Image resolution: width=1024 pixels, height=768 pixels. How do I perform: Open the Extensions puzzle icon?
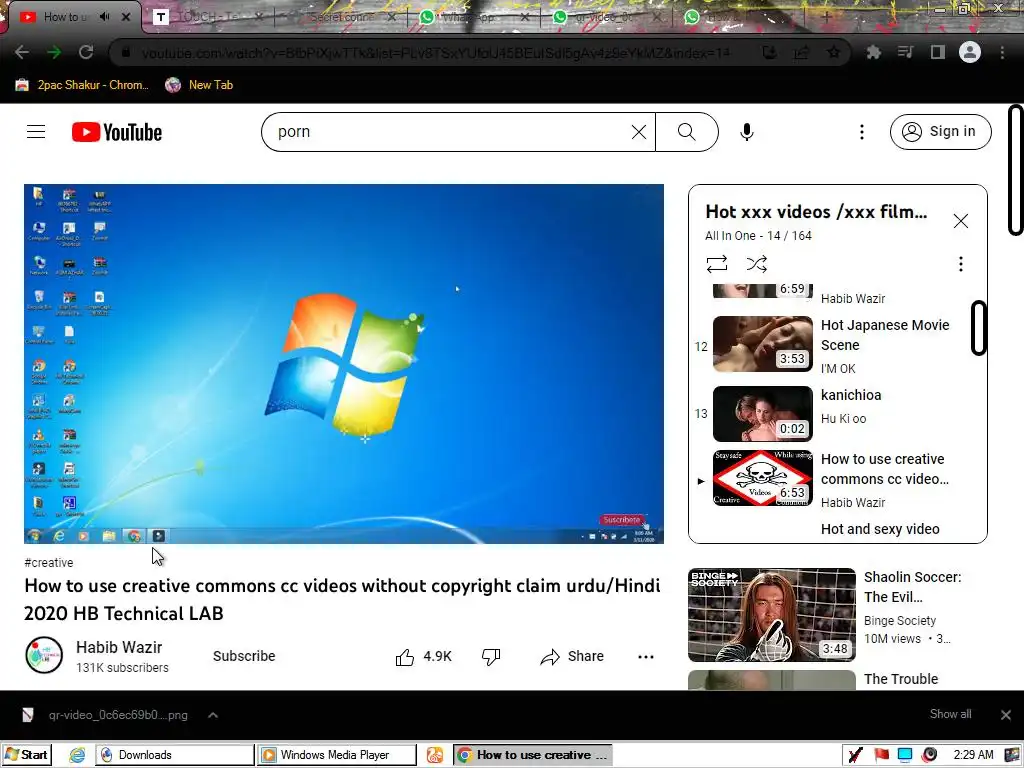[x=873, y=52]
